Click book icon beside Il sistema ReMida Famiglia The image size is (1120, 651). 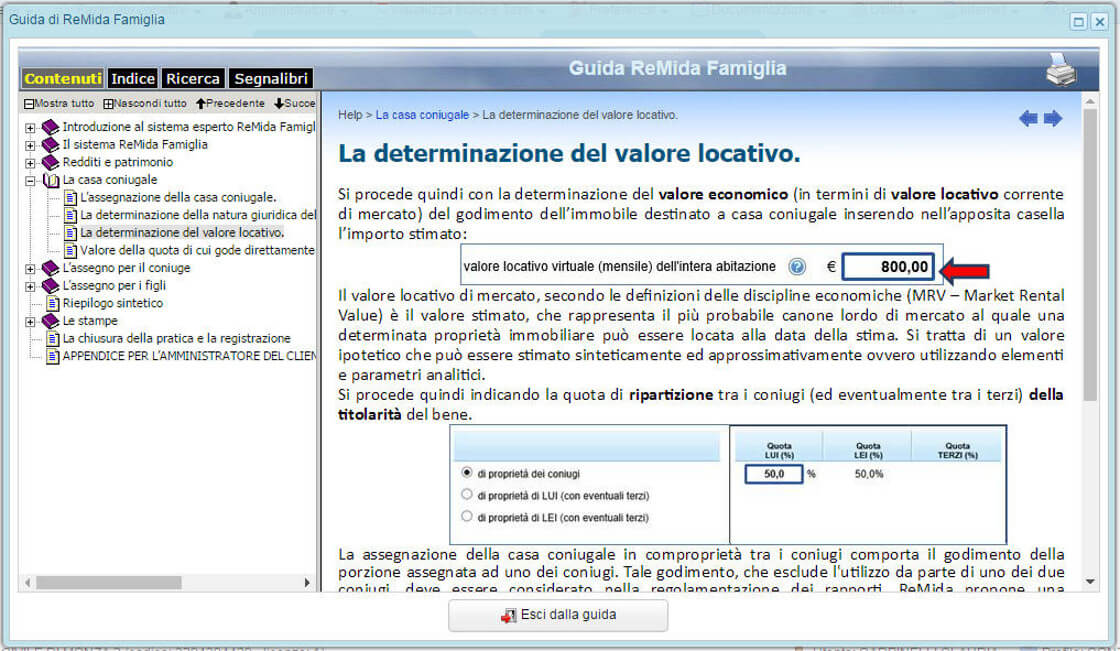50,144
